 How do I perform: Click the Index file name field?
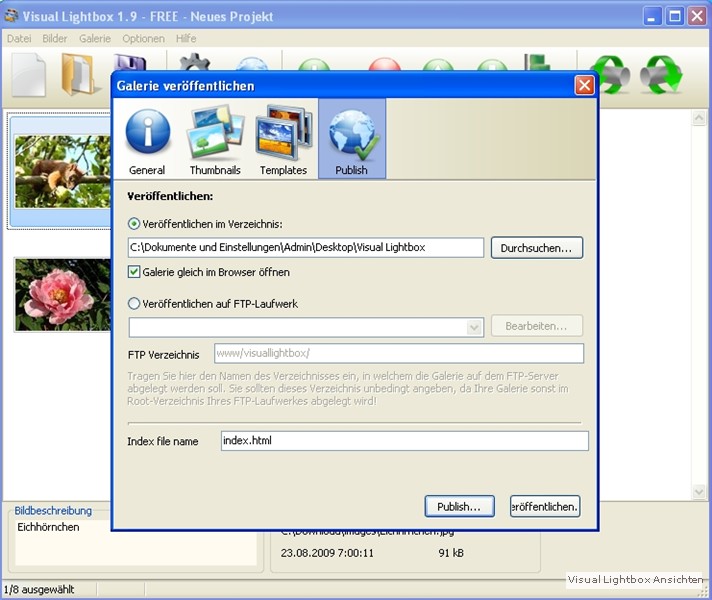pos(404,441)
